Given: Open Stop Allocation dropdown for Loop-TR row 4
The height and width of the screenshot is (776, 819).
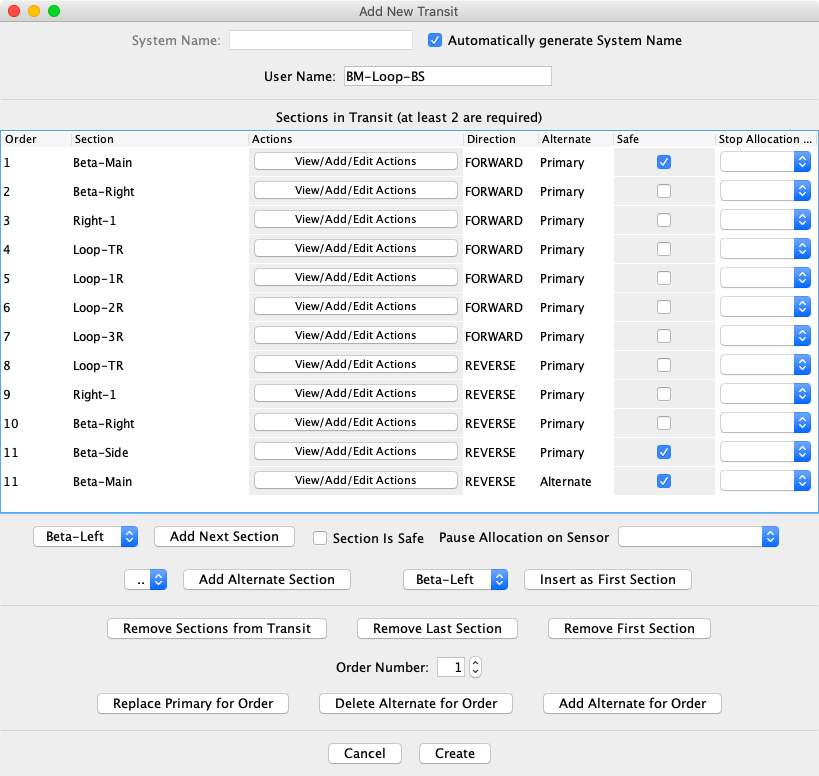Looking at the screenshot, I should point(765,249).
